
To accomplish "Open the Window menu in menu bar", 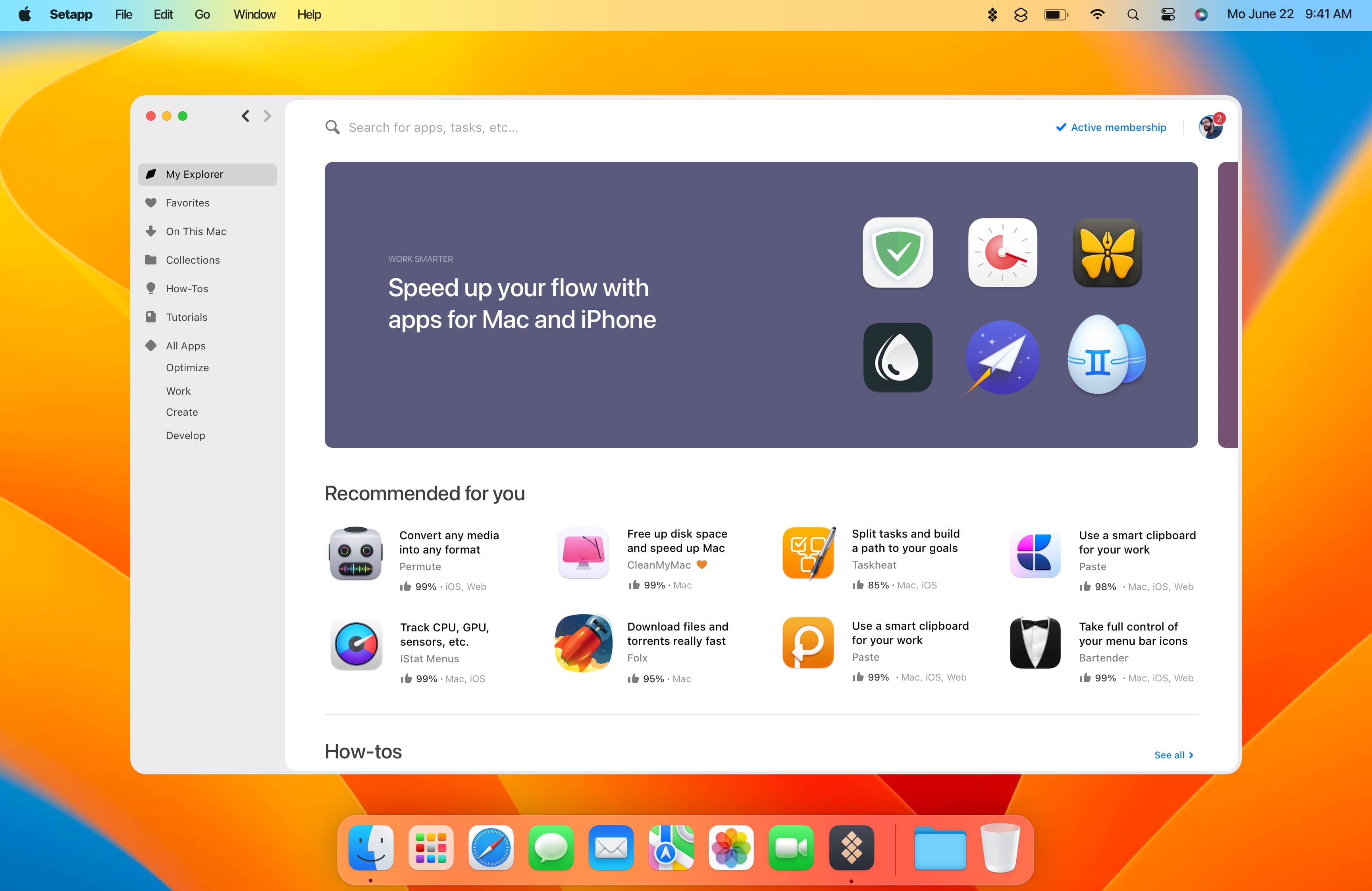I will click(254, 14).
